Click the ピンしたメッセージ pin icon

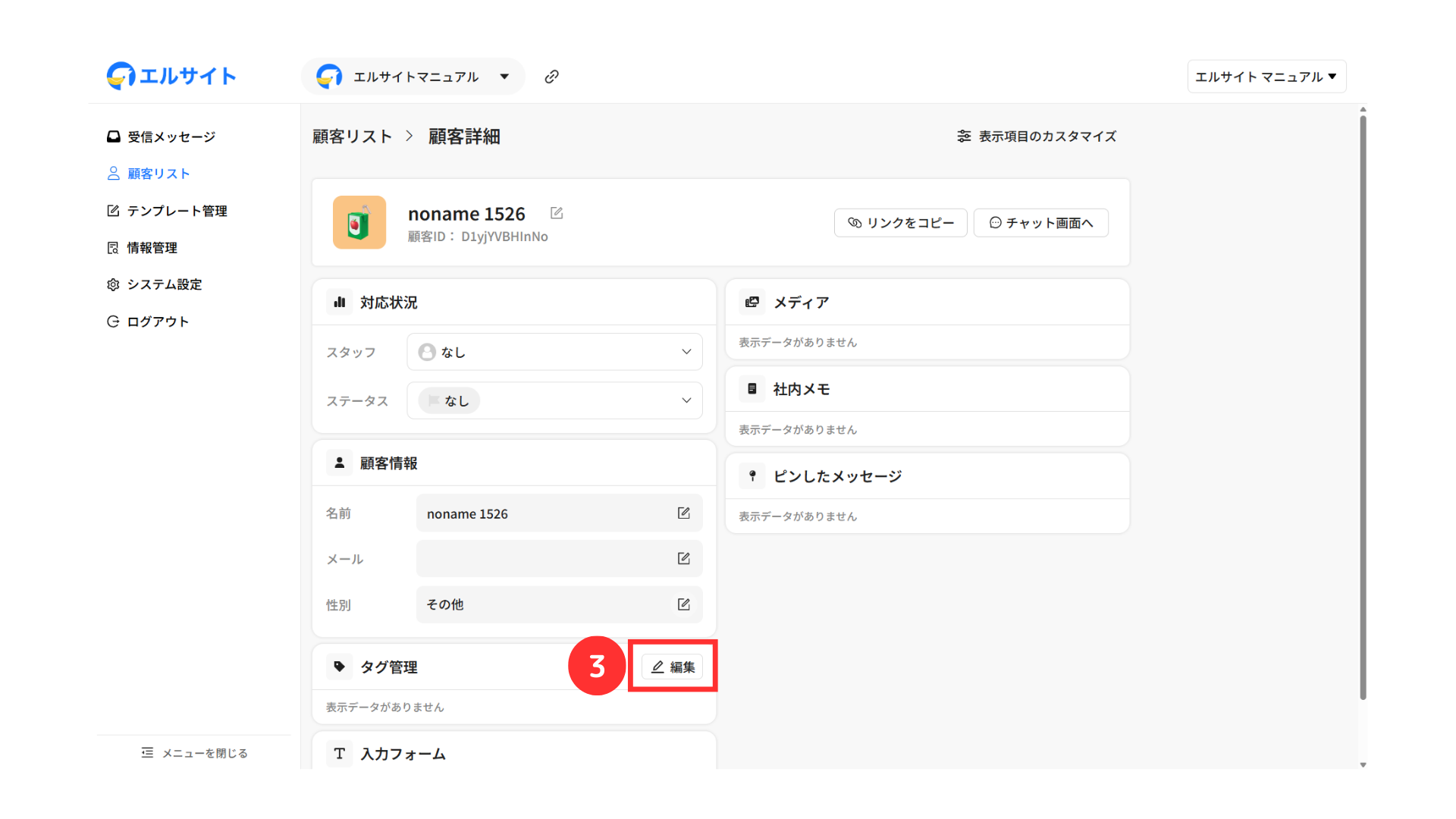pos(752,475)
